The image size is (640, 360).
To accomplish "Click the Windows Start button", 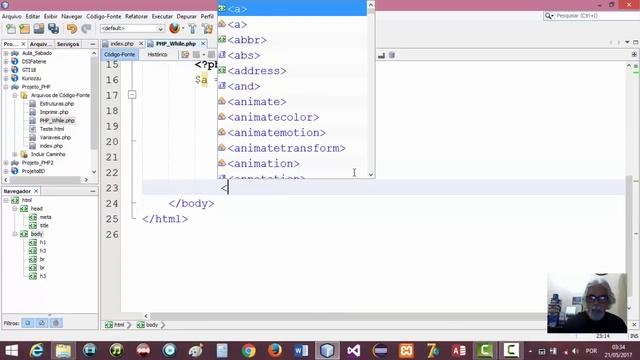I will (11, 350).
